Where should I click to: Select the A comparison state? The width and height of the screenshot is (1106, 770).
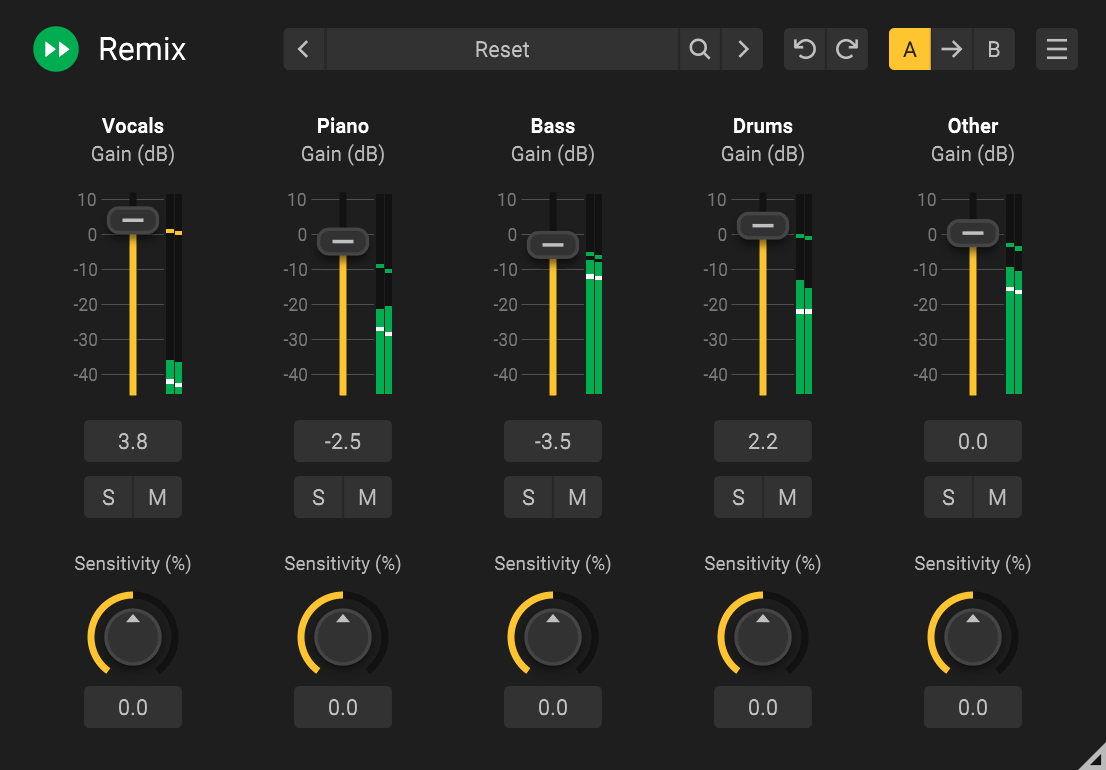click(x=909, y=49)
